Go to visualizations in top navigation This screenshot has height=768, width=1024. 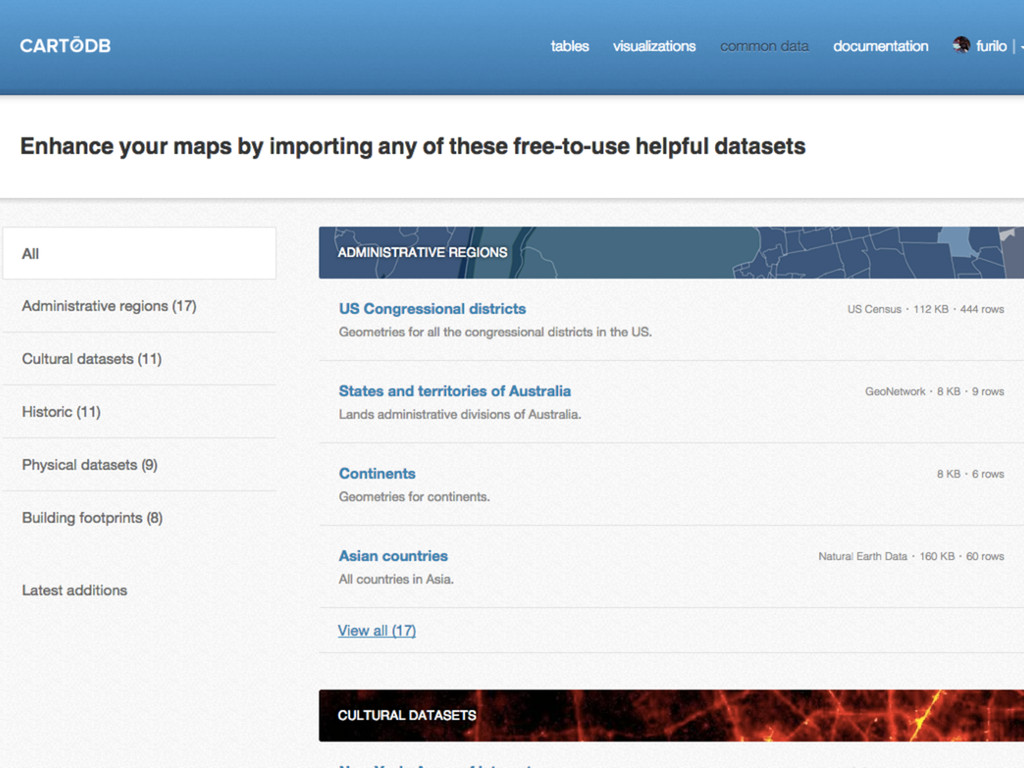pos(654,46)
